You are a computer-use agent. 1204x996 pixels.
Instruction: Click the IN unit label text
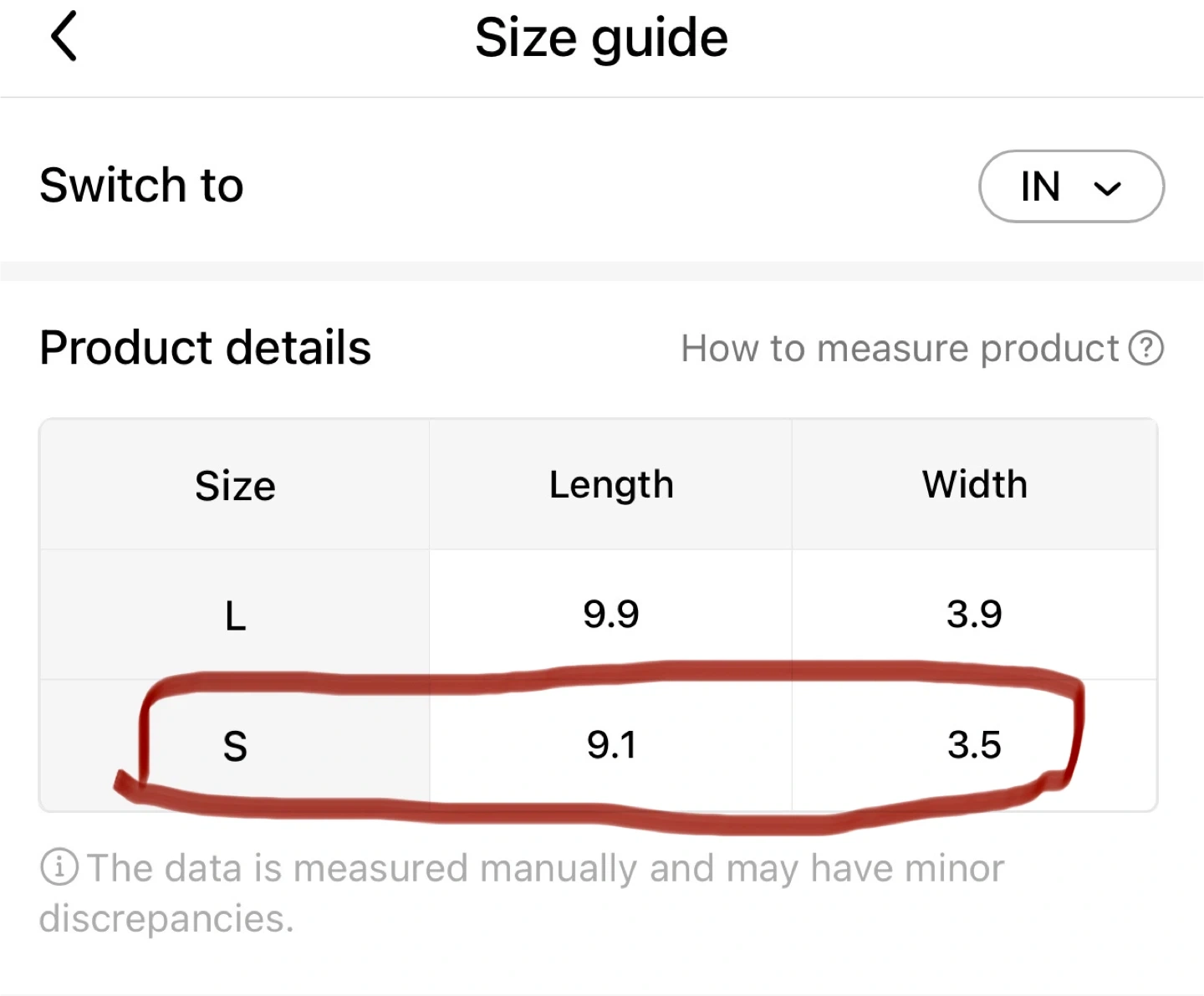coord(1040,186)
